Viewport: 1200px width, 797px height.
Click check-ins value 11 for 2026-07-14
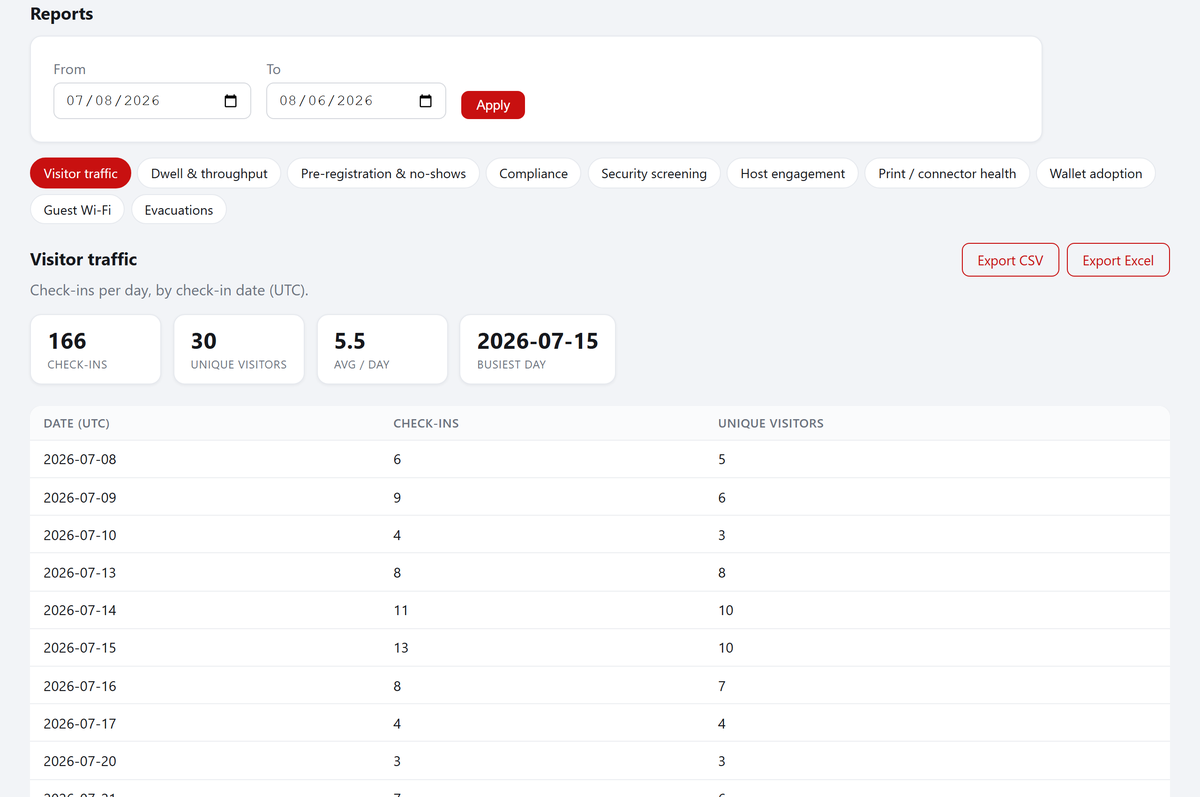point(401,610)
